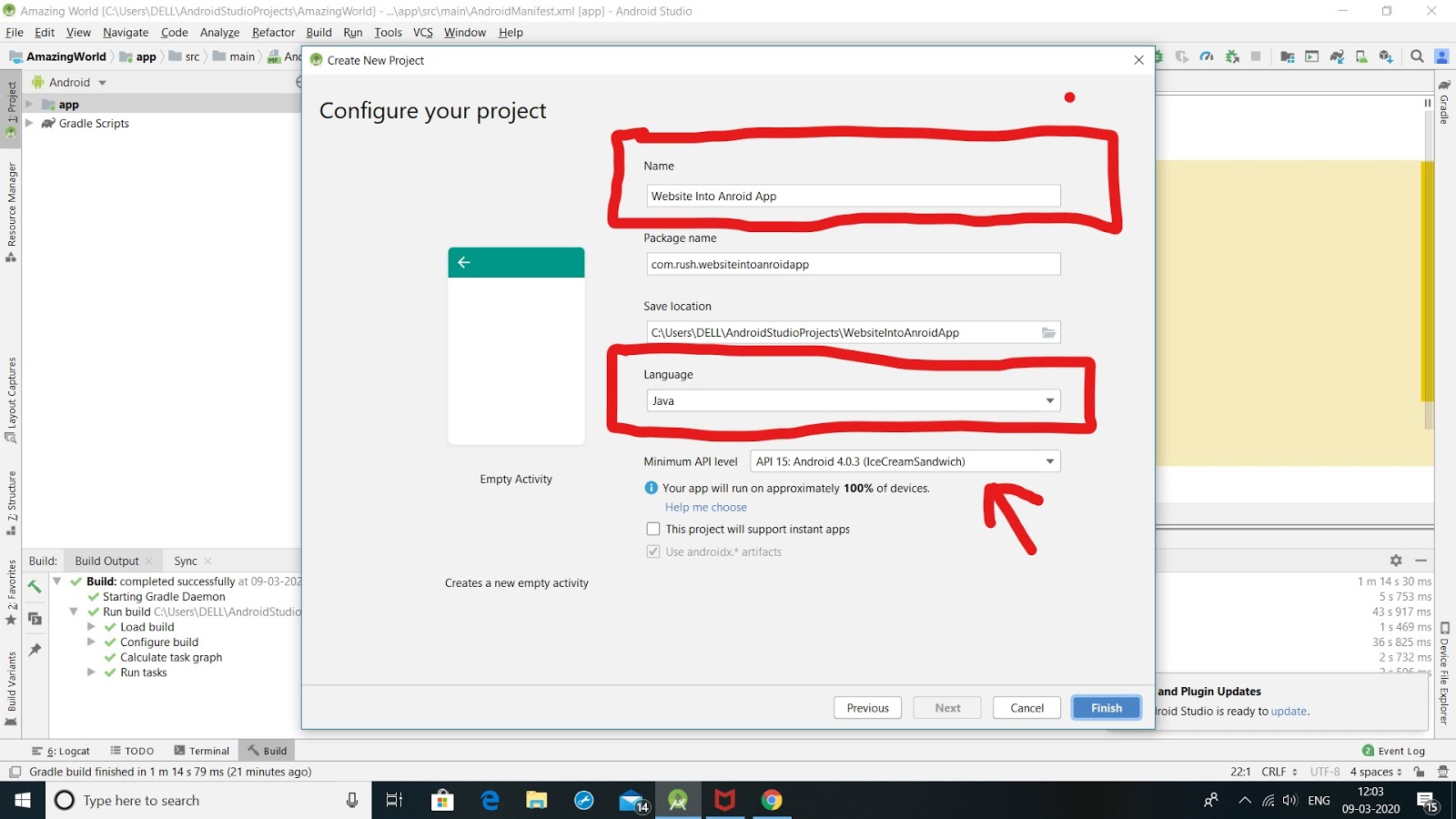Open the AVD Manager
Screen dimensions: 1456x819
click(1361, 56)
